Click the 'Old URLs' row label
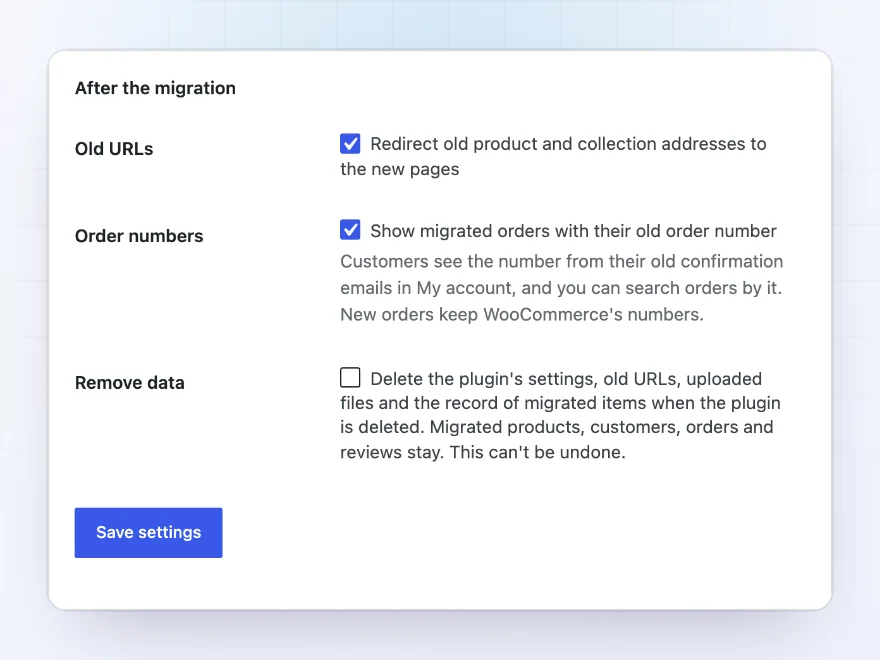Screen dimensions: 880x660 click(x=114, y=149)
